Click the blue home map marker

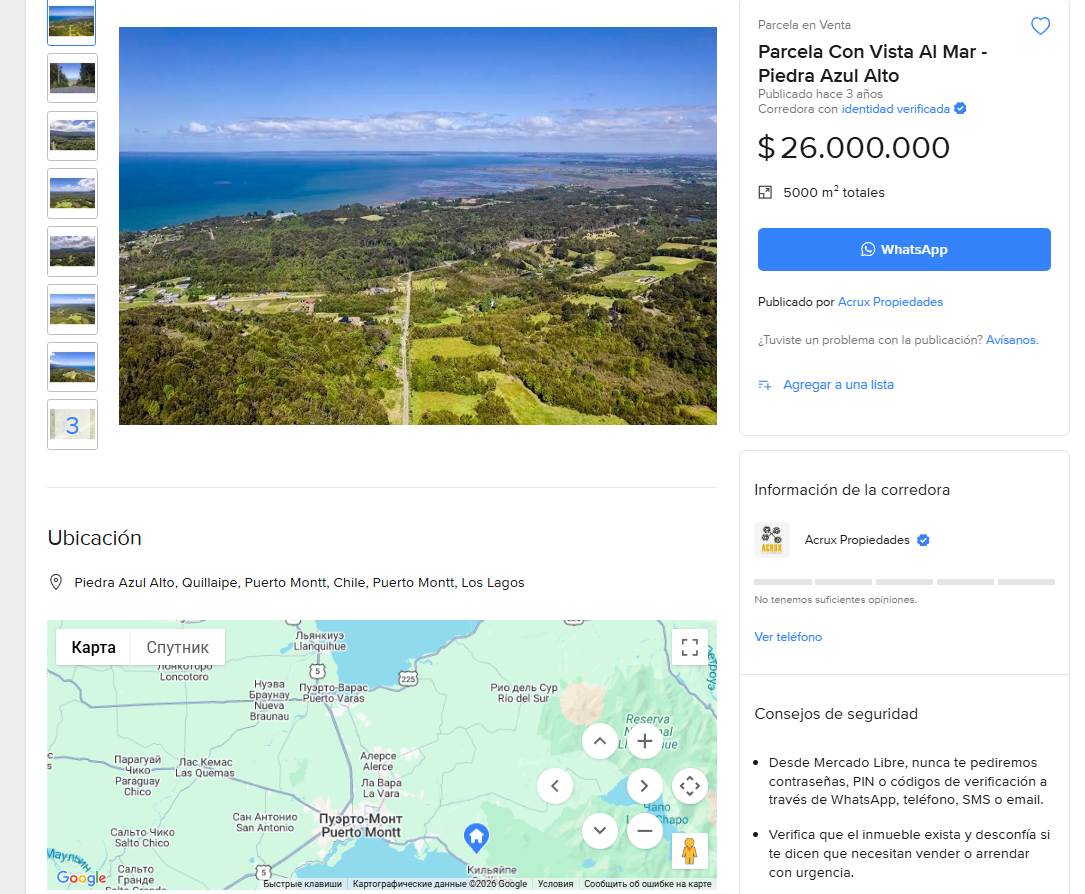click(476, 837)
